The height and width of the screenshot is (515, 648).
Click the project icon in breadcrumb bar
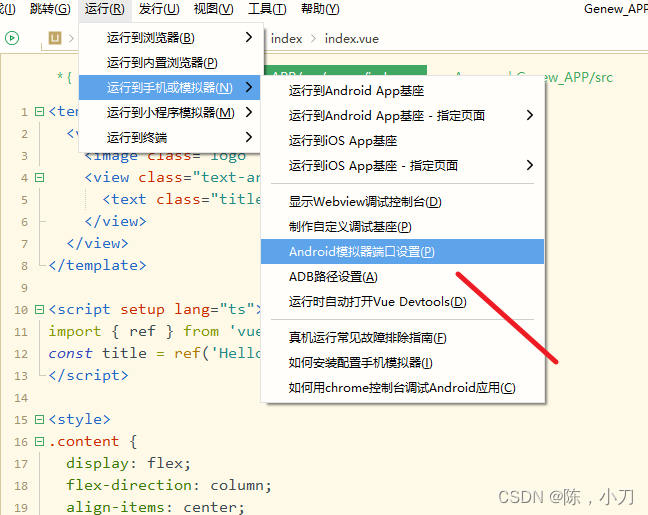pos(55,38)
